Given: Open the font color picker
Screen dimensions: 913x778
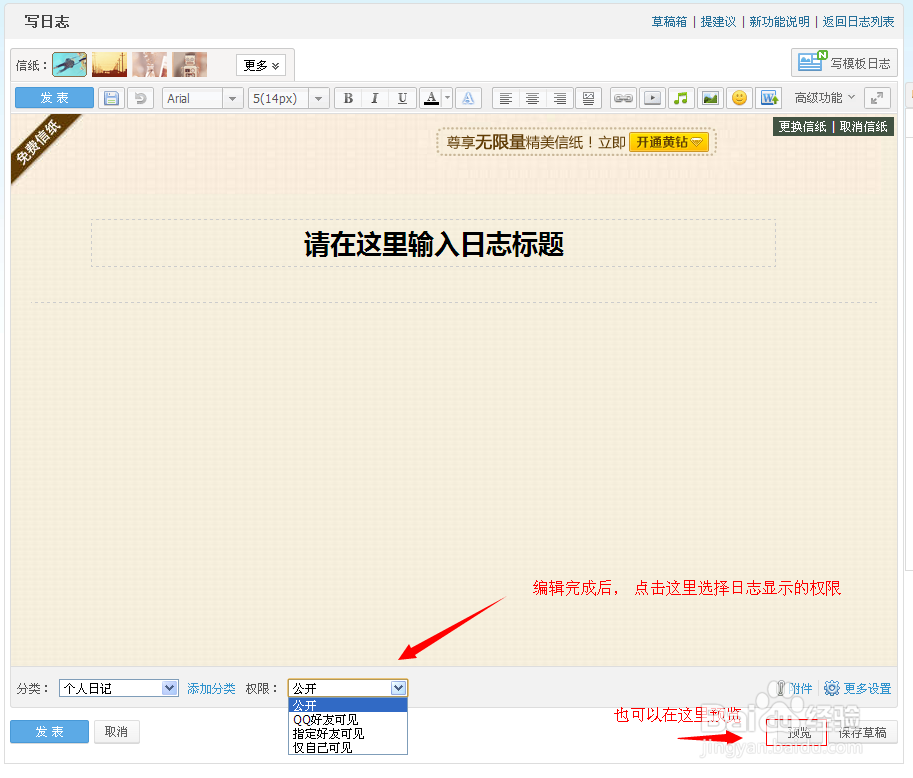Looking at the screenshot, I should click(x=430, y=98).
